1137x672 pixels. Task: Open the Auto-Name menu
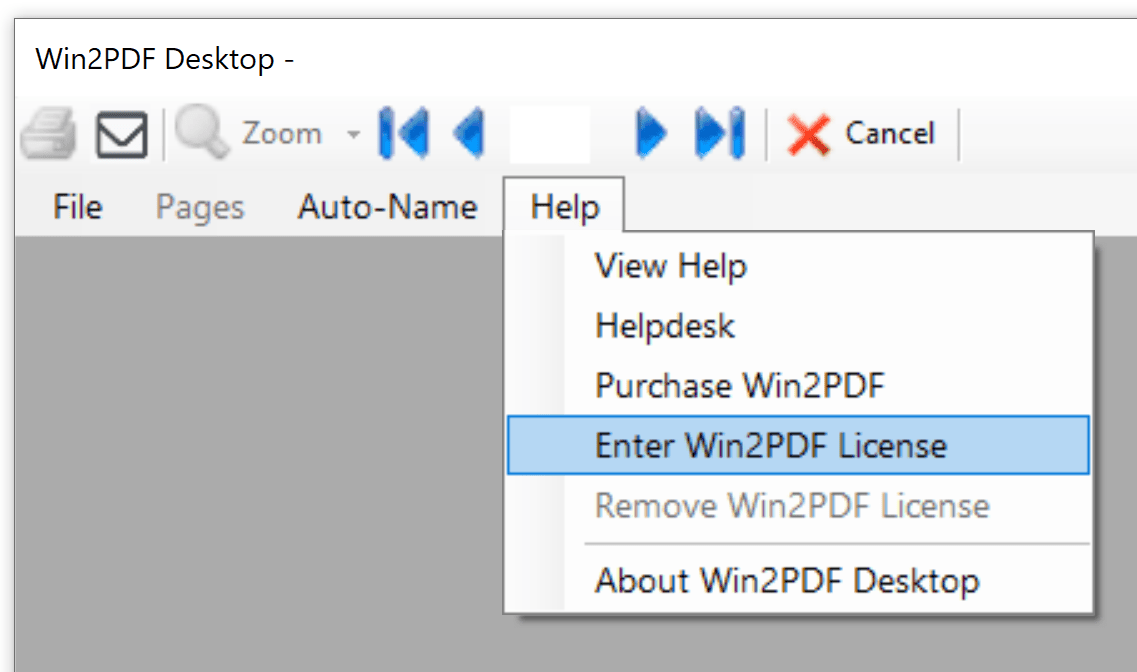[x=388, y=207]
